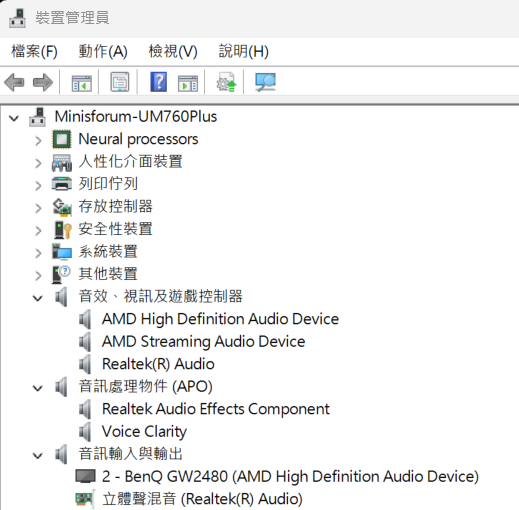Select the 存放控制器 label
Image resolution: width=519 pixels, height=510 pixels.
pos(116,207)
